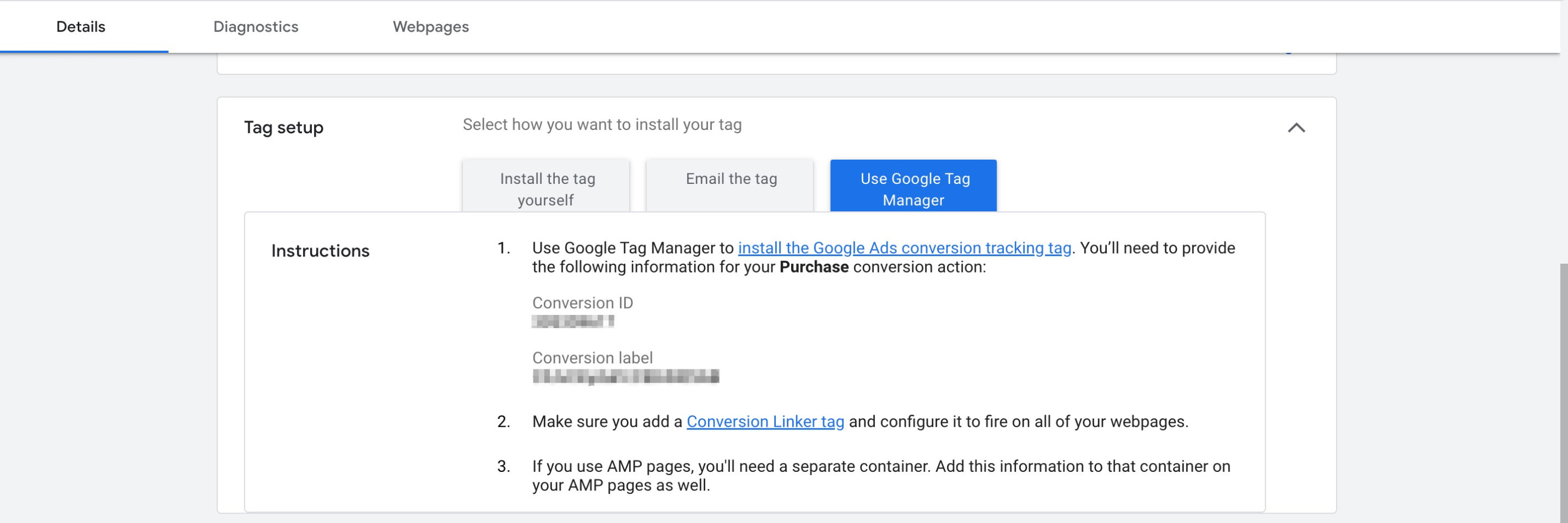Select Email the tag option
The height and width of the screenshot is (523, 1568).
(x=730, y=187)
